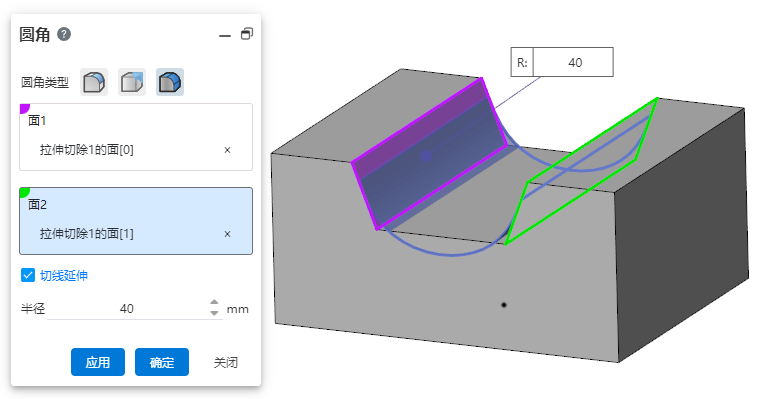Image resolution: width=764 pixels, height=399 pixels.
Task: Select the first fillet type icon
Action: tap(94, 82)
